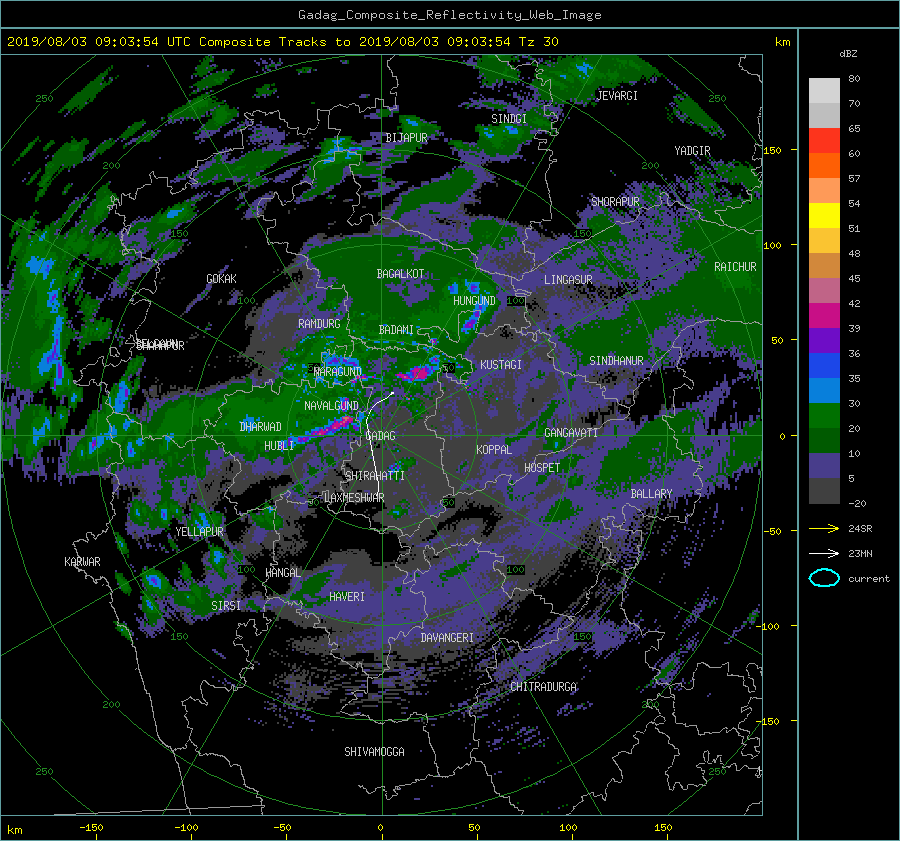Click the yellow 24SR arrow legend icon

[x=824, y=529]
